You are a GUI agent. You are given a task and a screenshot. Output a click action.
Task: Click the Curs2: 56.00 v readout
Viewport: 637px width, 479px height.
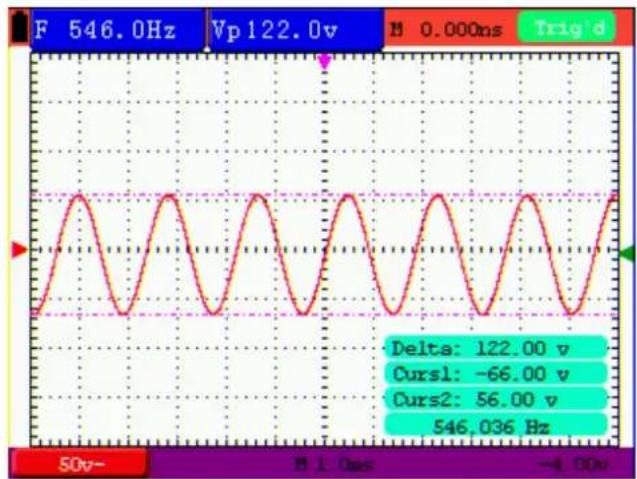coord(495,400)
